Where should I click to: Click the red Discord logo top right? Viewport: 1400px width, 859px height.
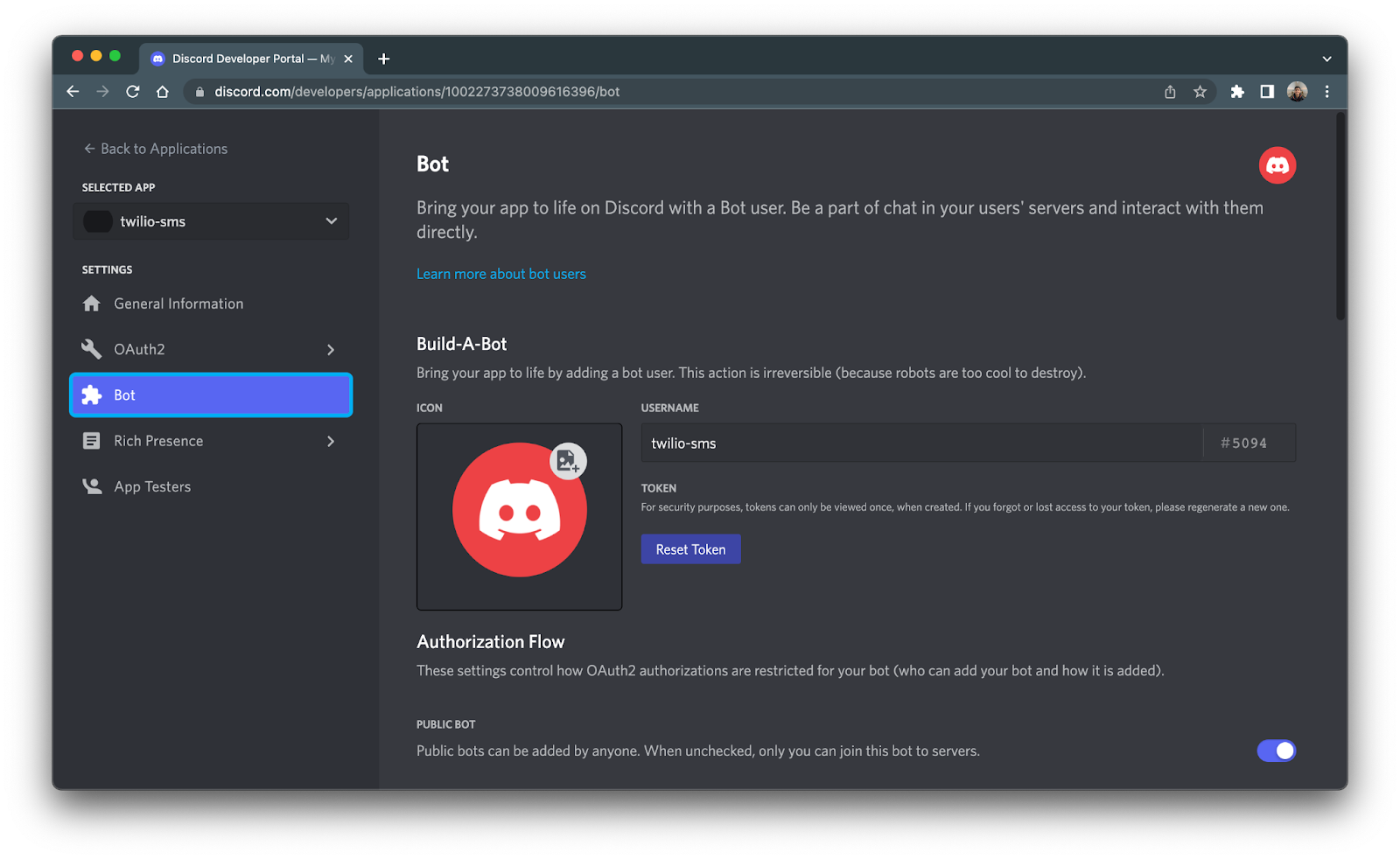coord(1277,165)
